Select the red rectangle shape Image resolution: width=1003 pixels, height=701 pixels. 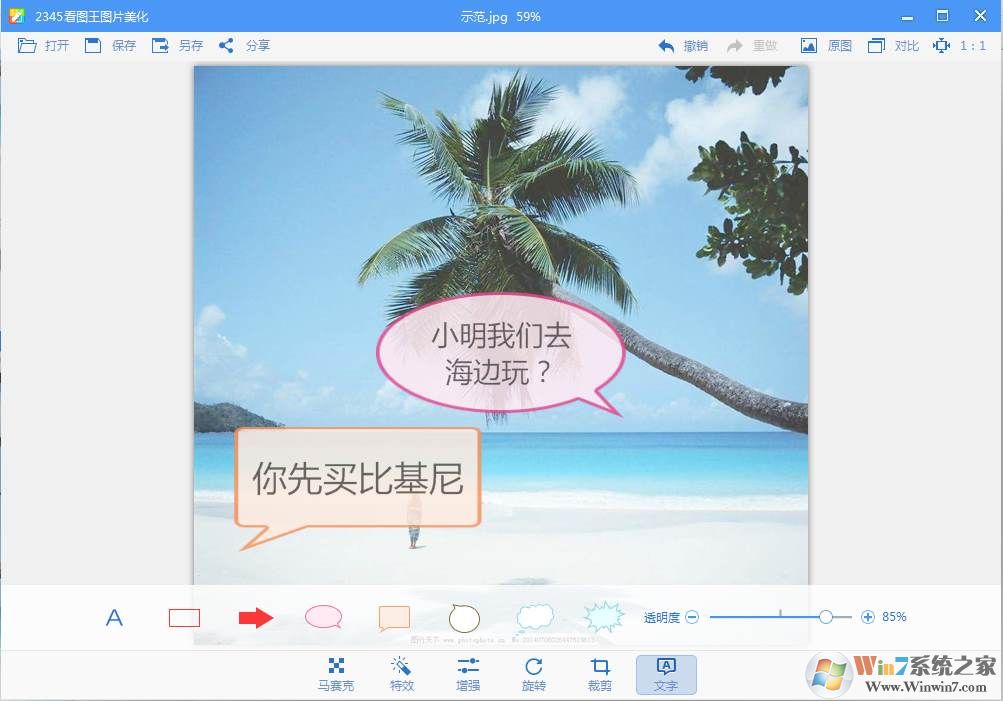point(184,618)
